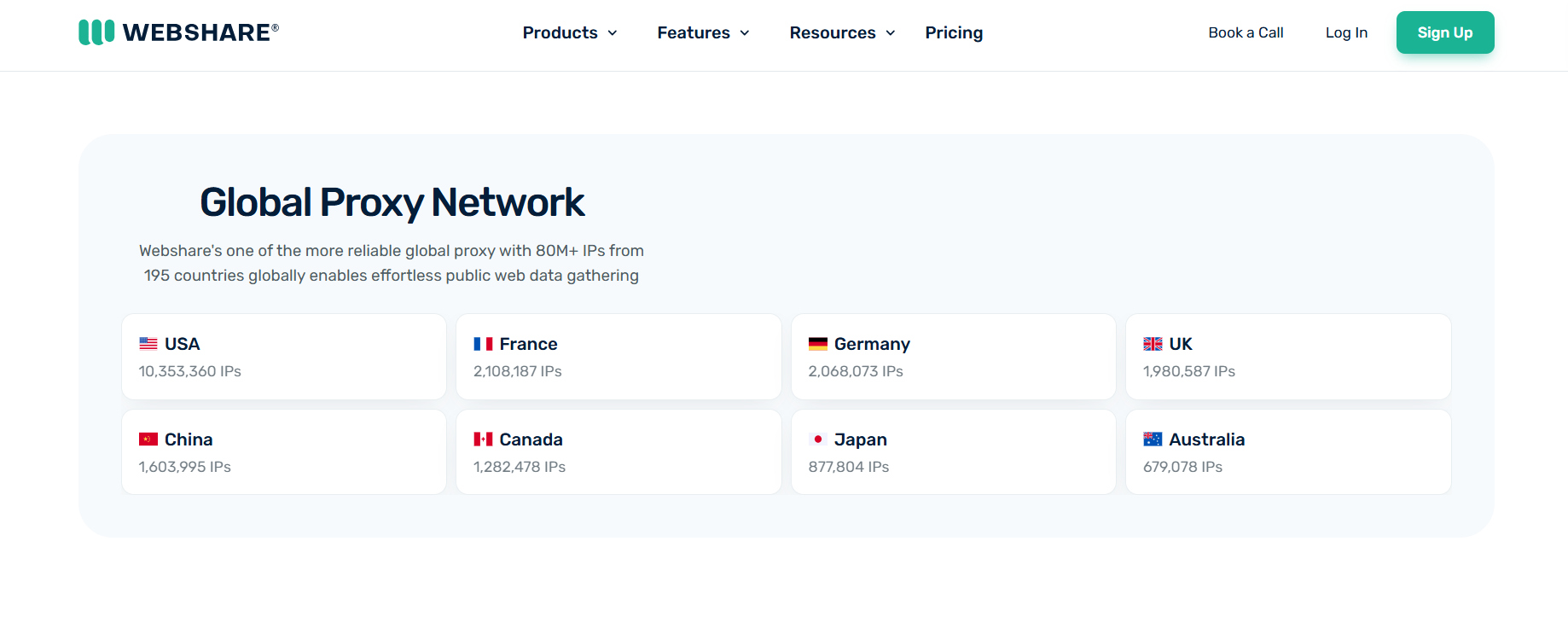1568x617 pixels.
Task: Click the USA flag icon
Action: 148,344
